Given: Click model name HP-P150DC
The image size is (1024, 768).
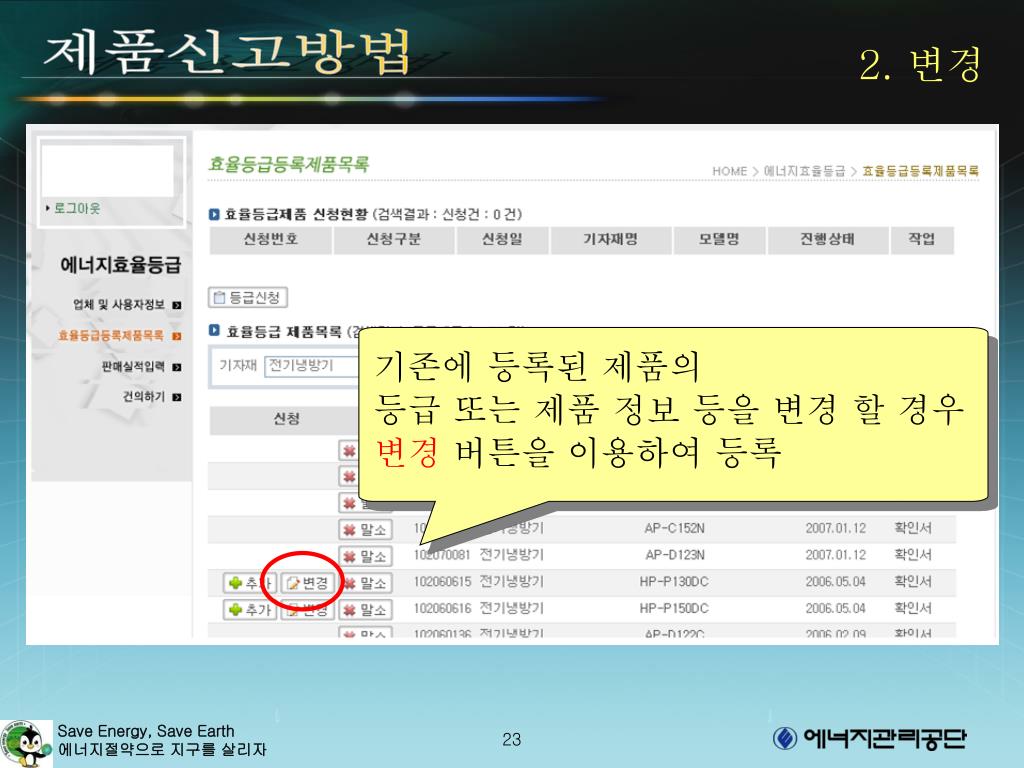Looking at the screenshot, I should (674, 608).
